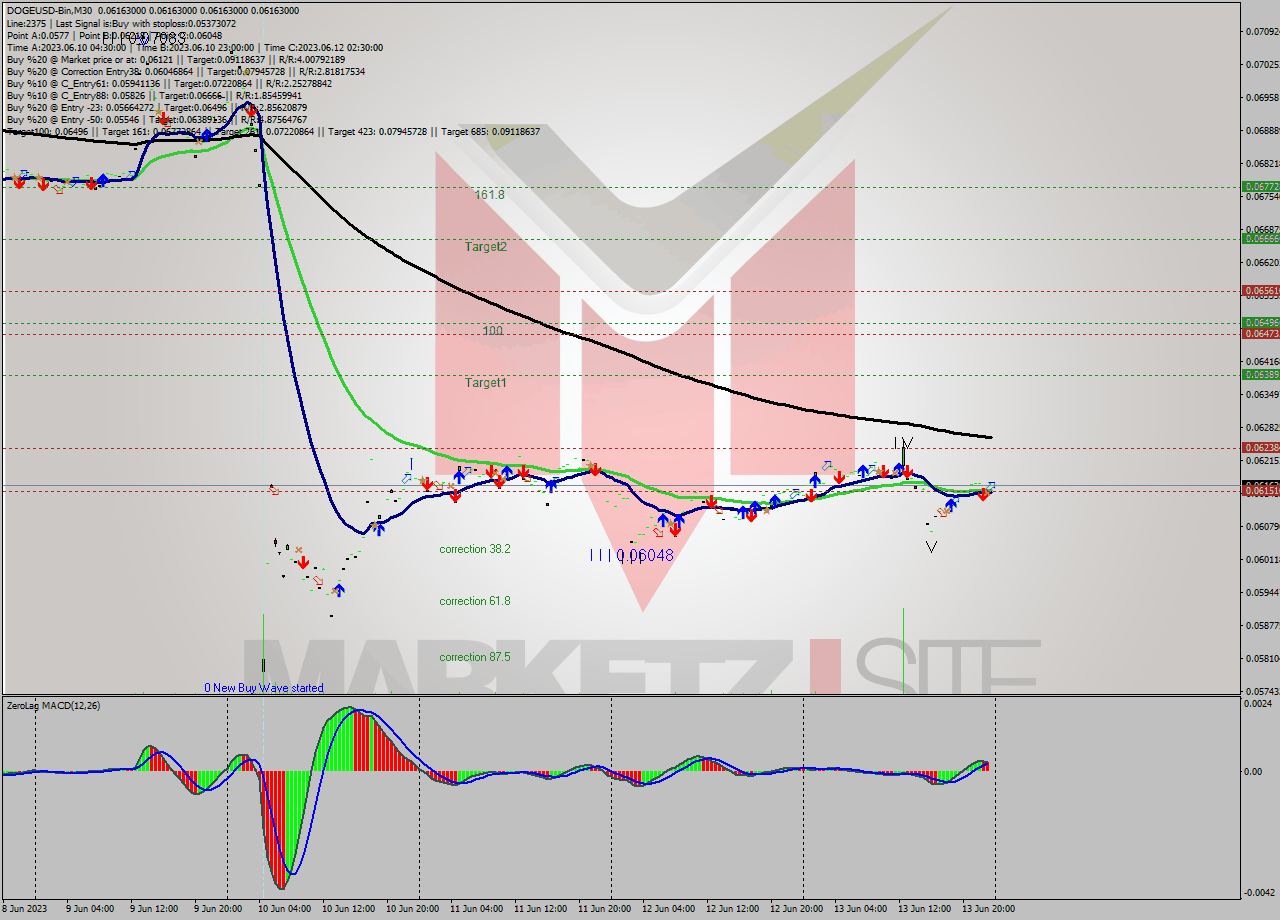This screenshot has width=1280, height=920.
Task: Click the red 0.0615 price tag on the axis
Action: [x=1260, y=490]
